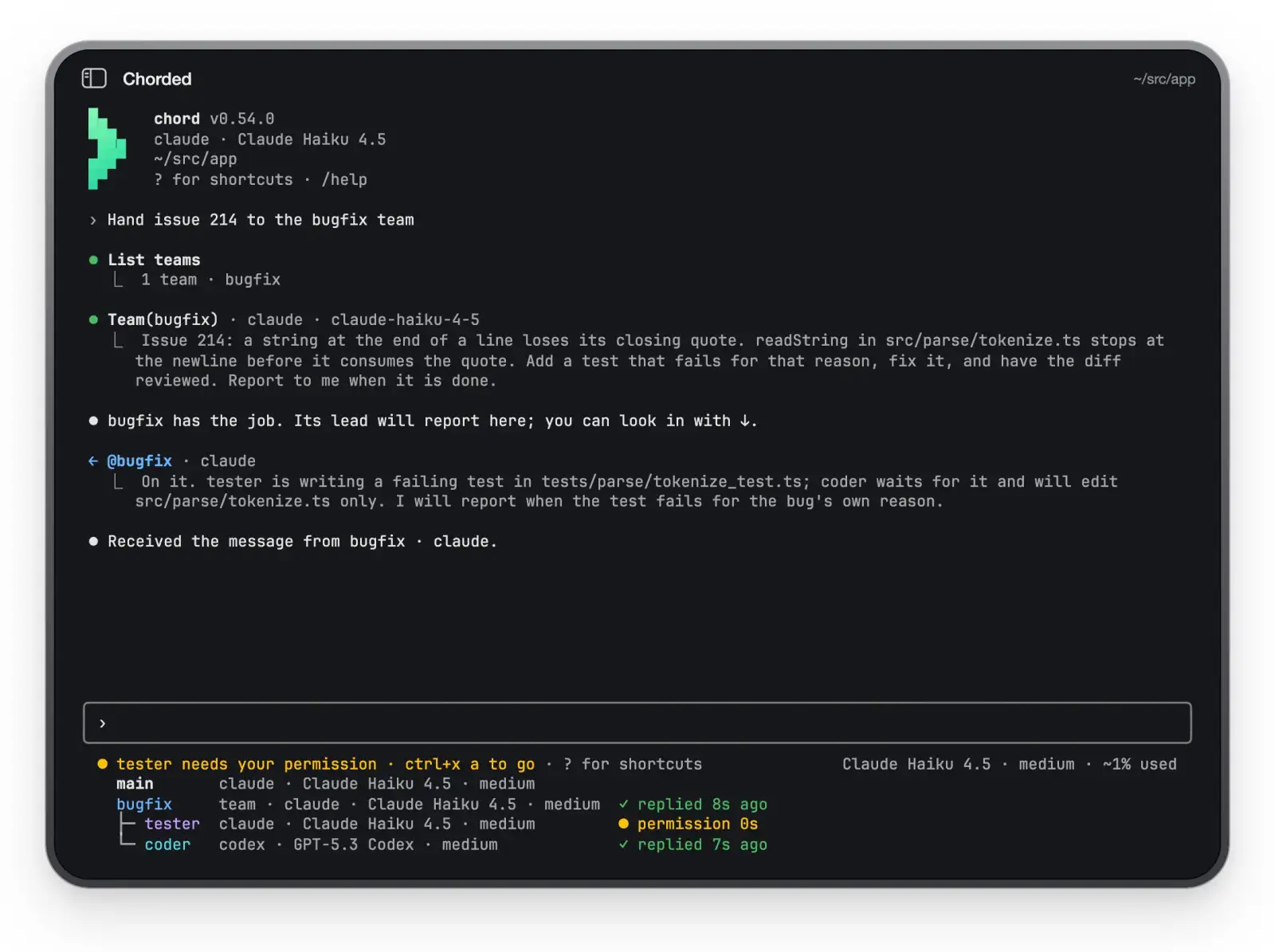Click '? for shortcuts' in status bar
Screen dimensions: 1275x952
coord(632,764)
